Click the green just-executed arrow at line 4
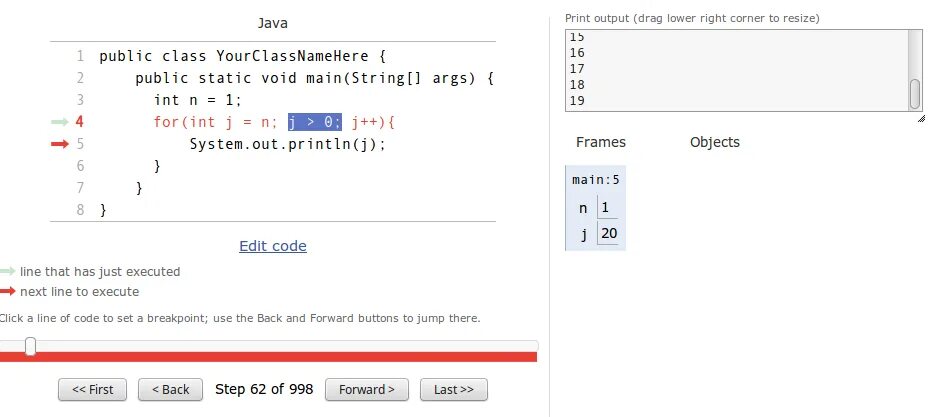Screen dimensions: 946x417 [60, 122]
